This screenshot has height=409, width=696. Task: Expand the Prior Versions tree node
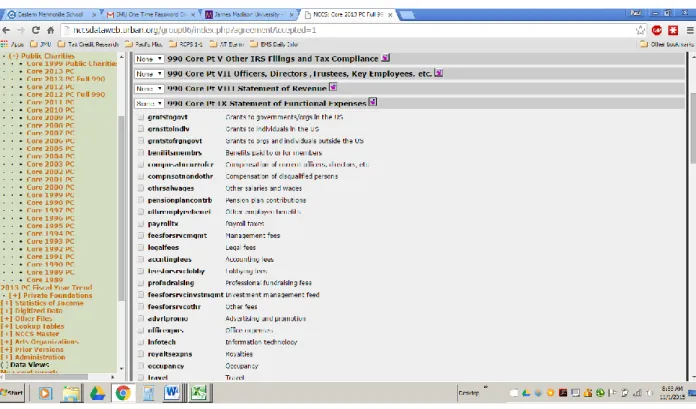pos(6,349)
